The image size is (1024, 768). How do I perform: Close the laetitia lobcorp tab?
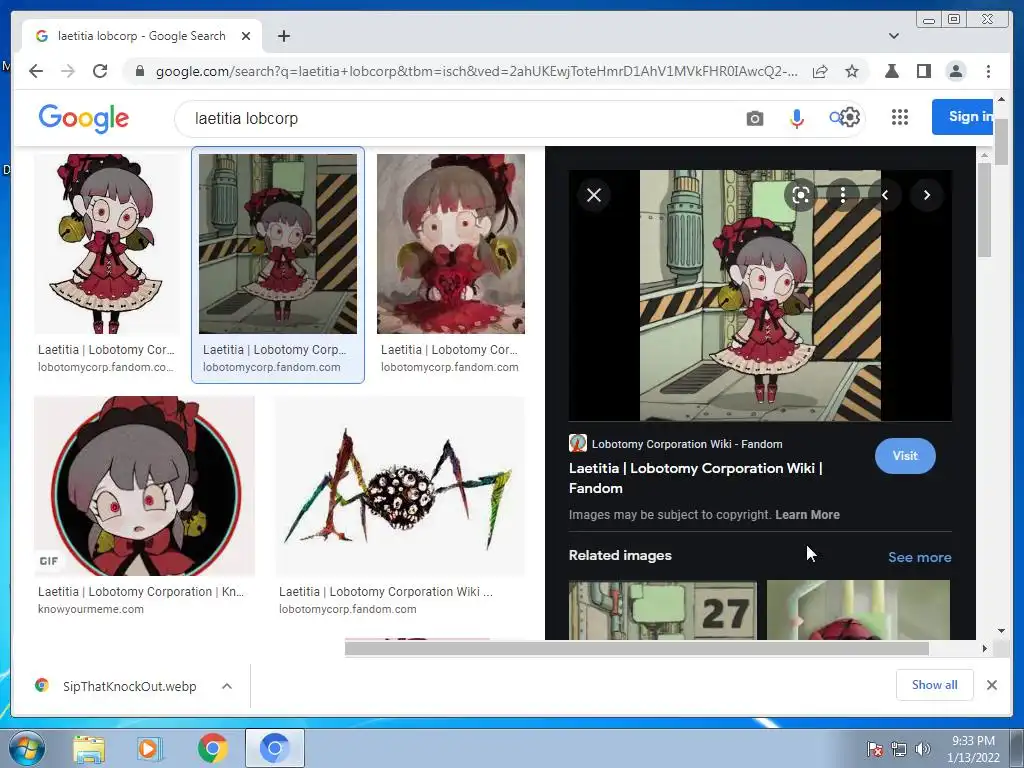[x=246, y=36]
